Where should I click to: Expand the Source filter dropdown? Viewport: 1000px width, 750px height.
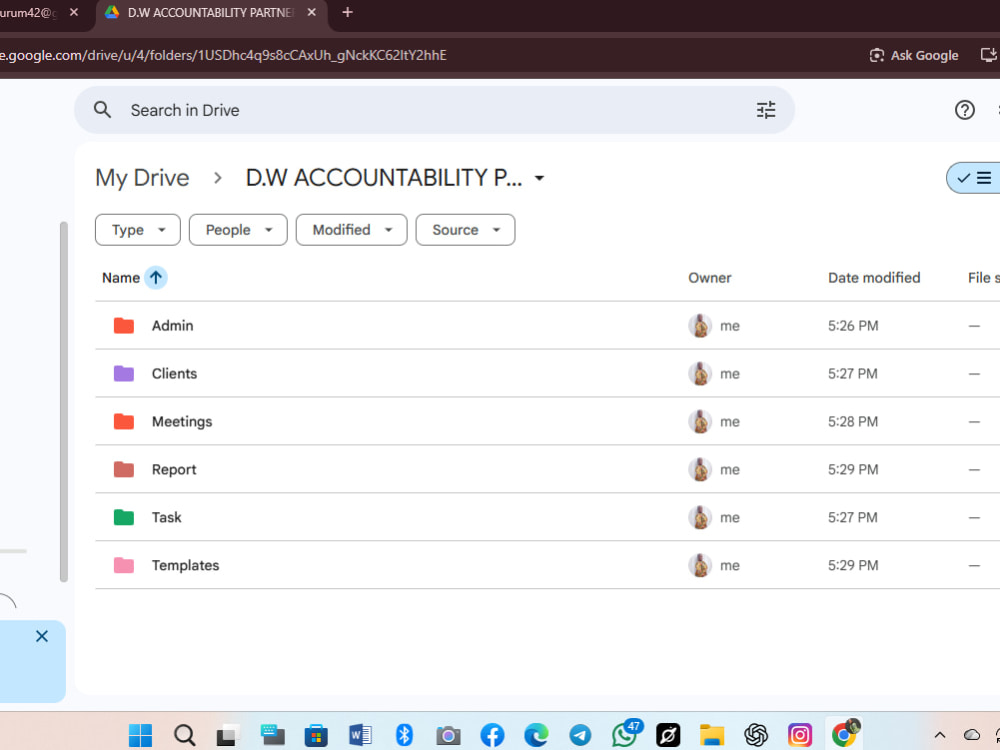point(465,230)
